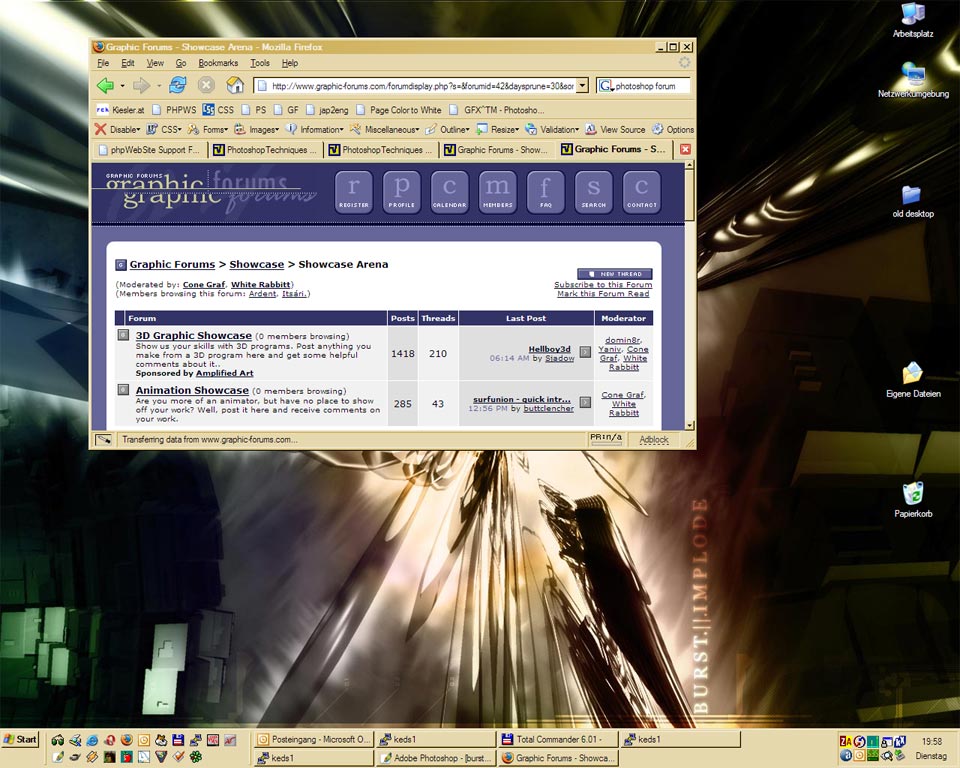Screen dimensions: 960x768
Task: Click Adblock in status bar
Action: click(x=654, y=440)
